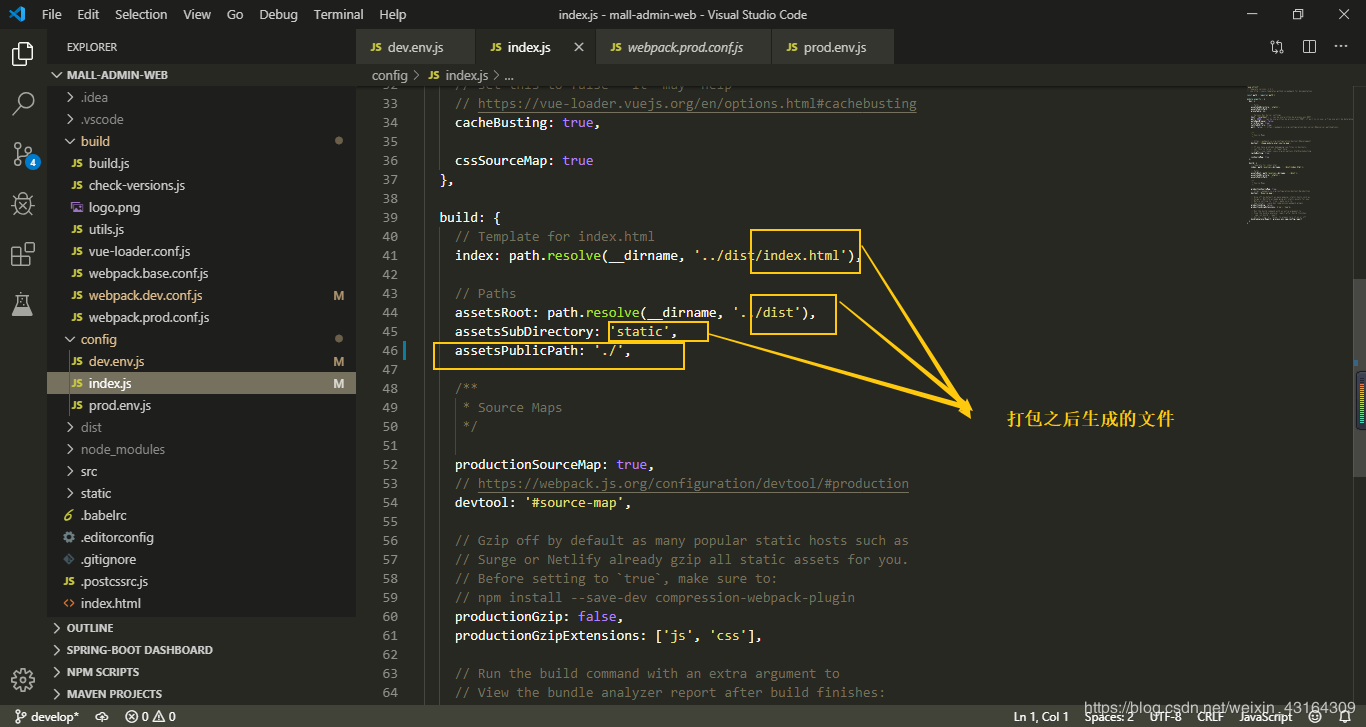Click the config breadcrumb segment
1366x727 pixels.
tap(390, 75)
